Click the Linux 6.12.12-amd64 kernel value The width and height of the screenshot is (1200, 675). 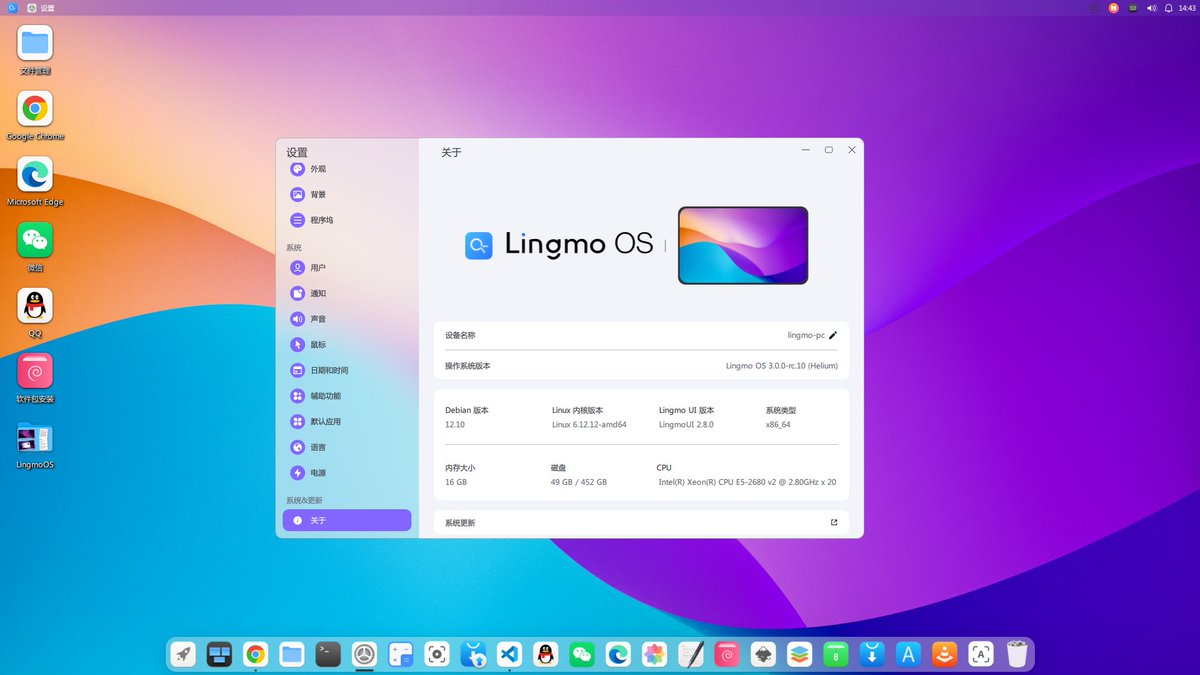click(589, 425)
